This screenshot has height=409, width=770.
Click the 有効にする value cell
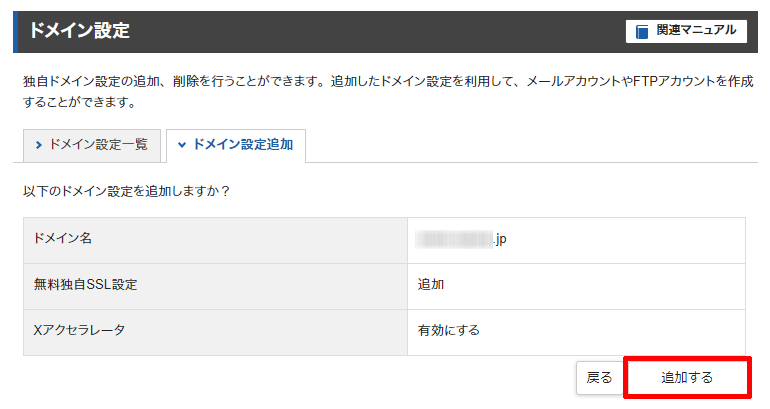(x=576, y=332)
